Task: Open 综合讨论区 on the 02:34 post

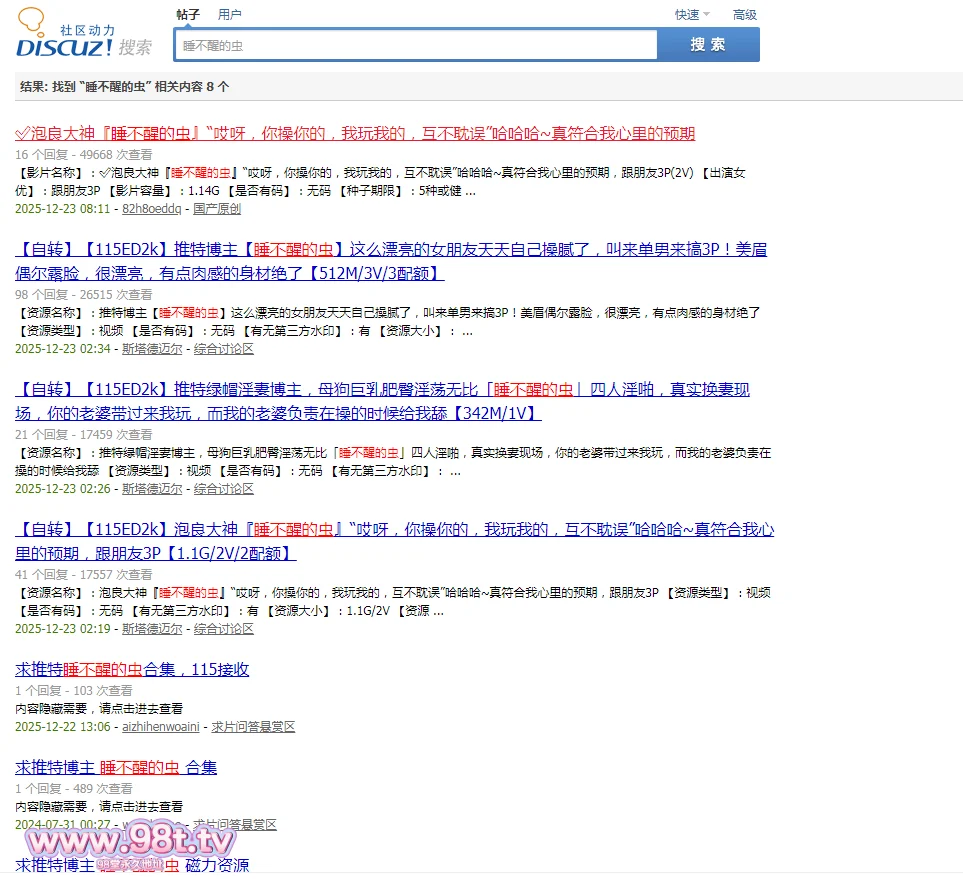Action: (224, 349)
